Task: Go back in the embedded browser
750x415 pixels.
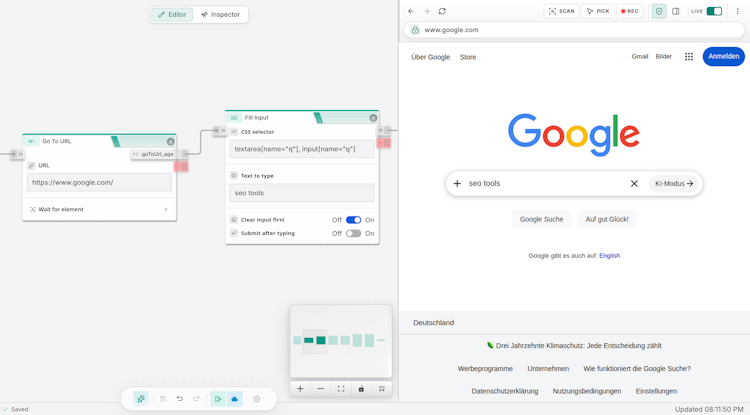Action: click(x=411, y=11)
